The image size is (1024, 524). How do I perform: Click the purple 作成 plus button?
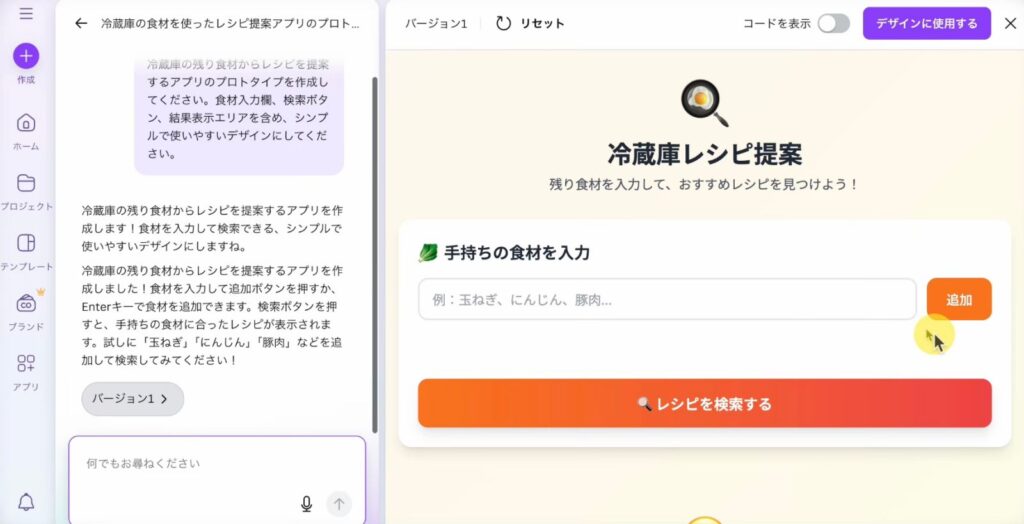[x=26, y=56]
